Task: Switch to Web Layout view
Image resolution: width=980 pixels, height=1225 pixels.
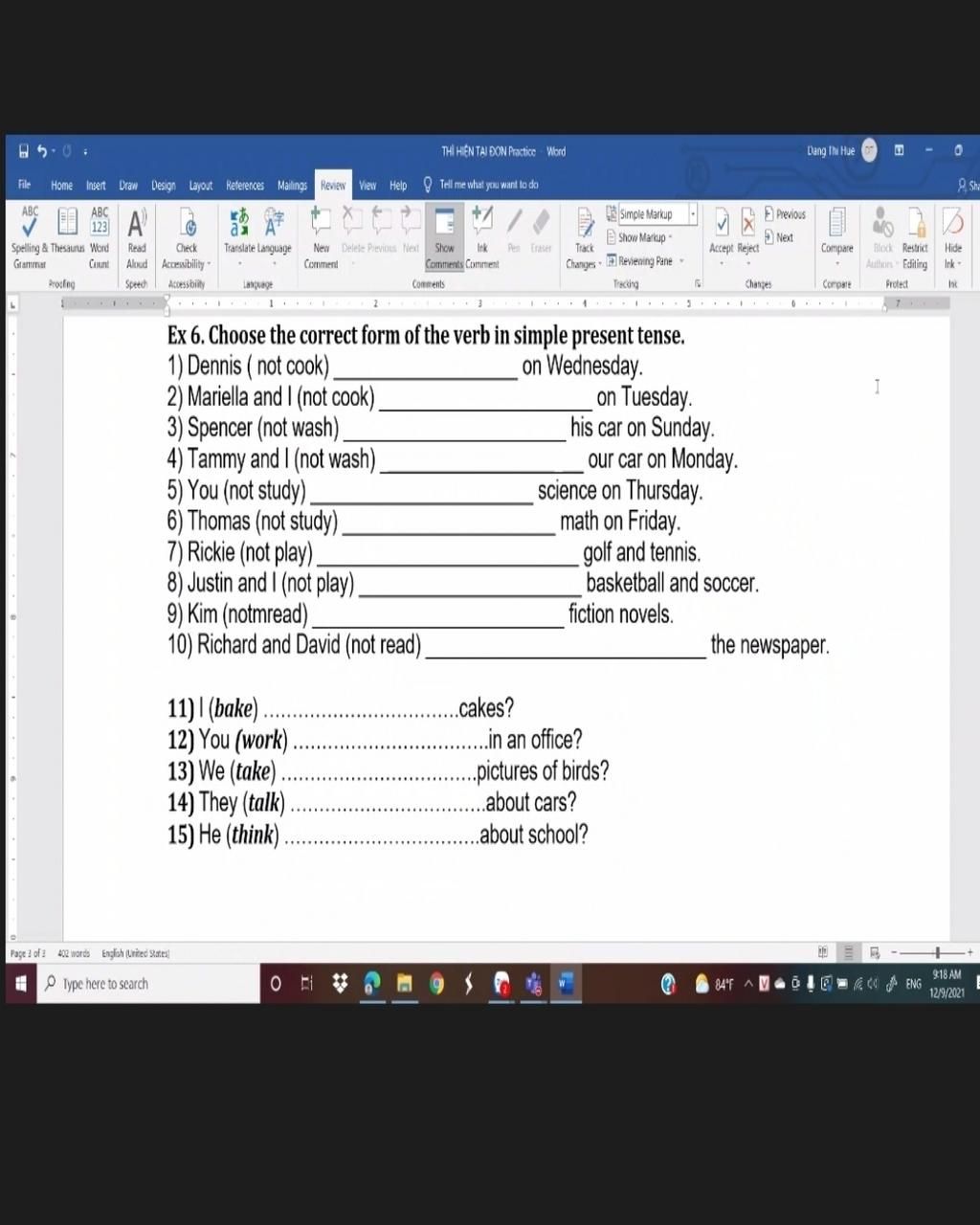Action: click(x=874, y=952)
